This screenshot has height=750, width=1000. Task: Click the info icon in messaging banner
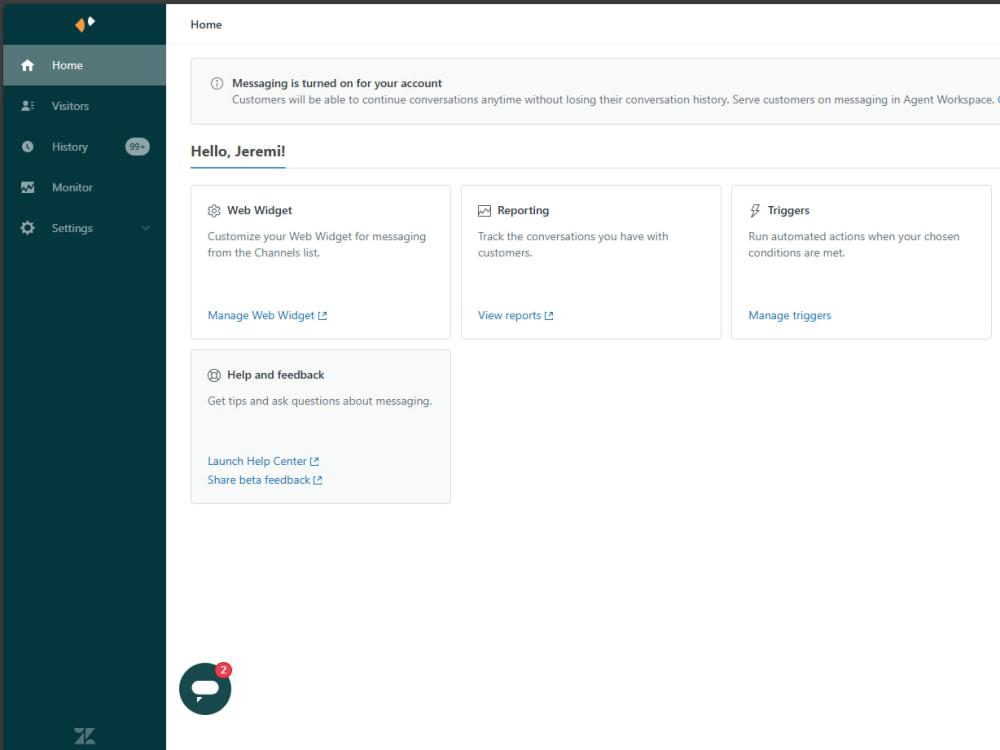217,84
